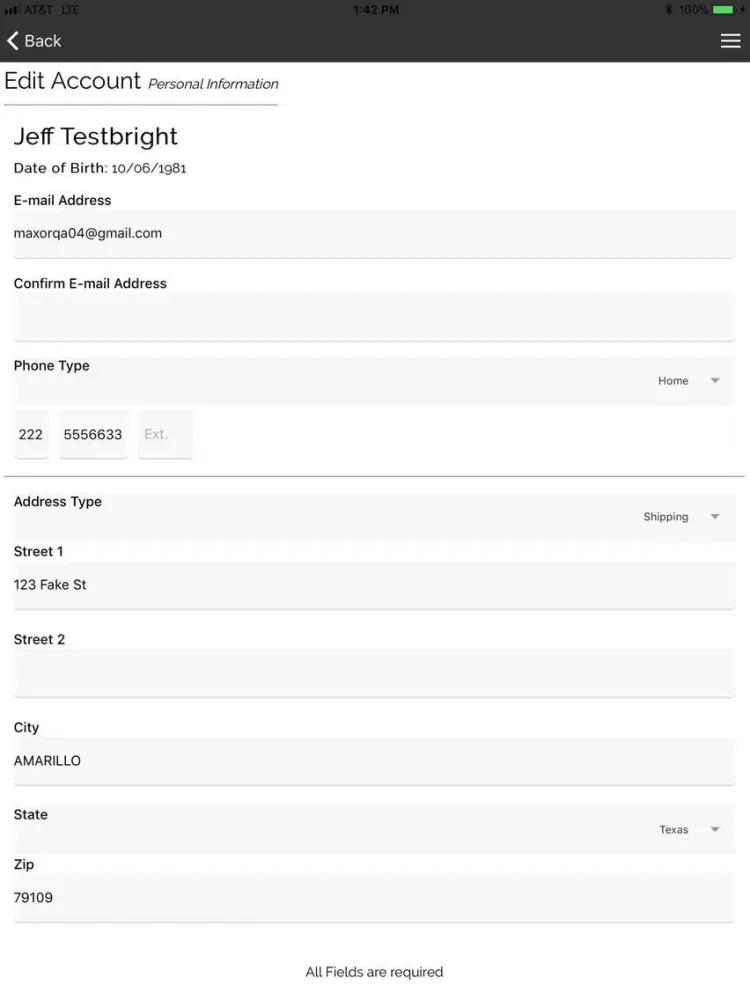The image size is (750, 1000).
Task: Click the phone number field 5556633
Action: click(x=93, y=434)
